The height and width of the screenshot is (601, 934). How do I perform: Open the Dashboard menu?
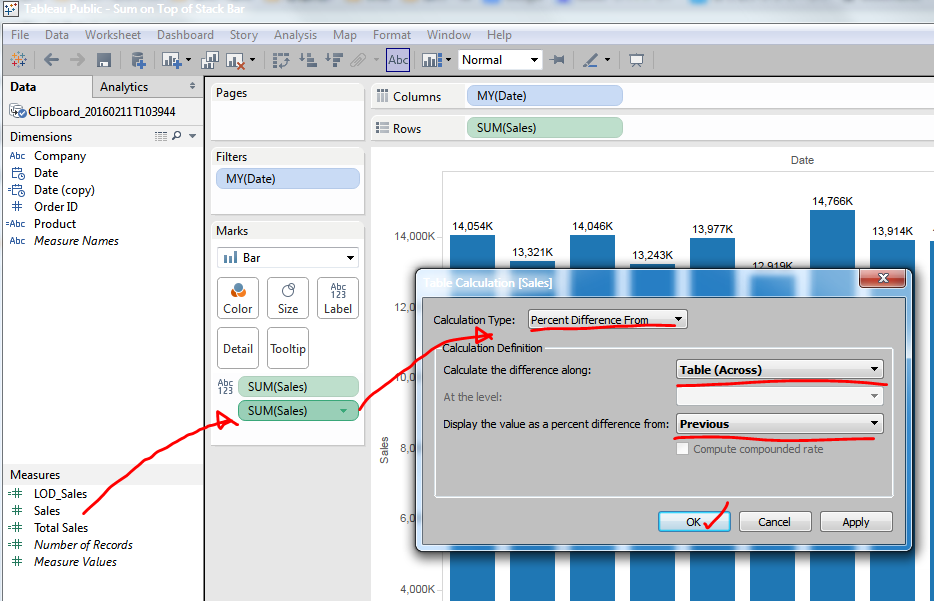(185, 35)
